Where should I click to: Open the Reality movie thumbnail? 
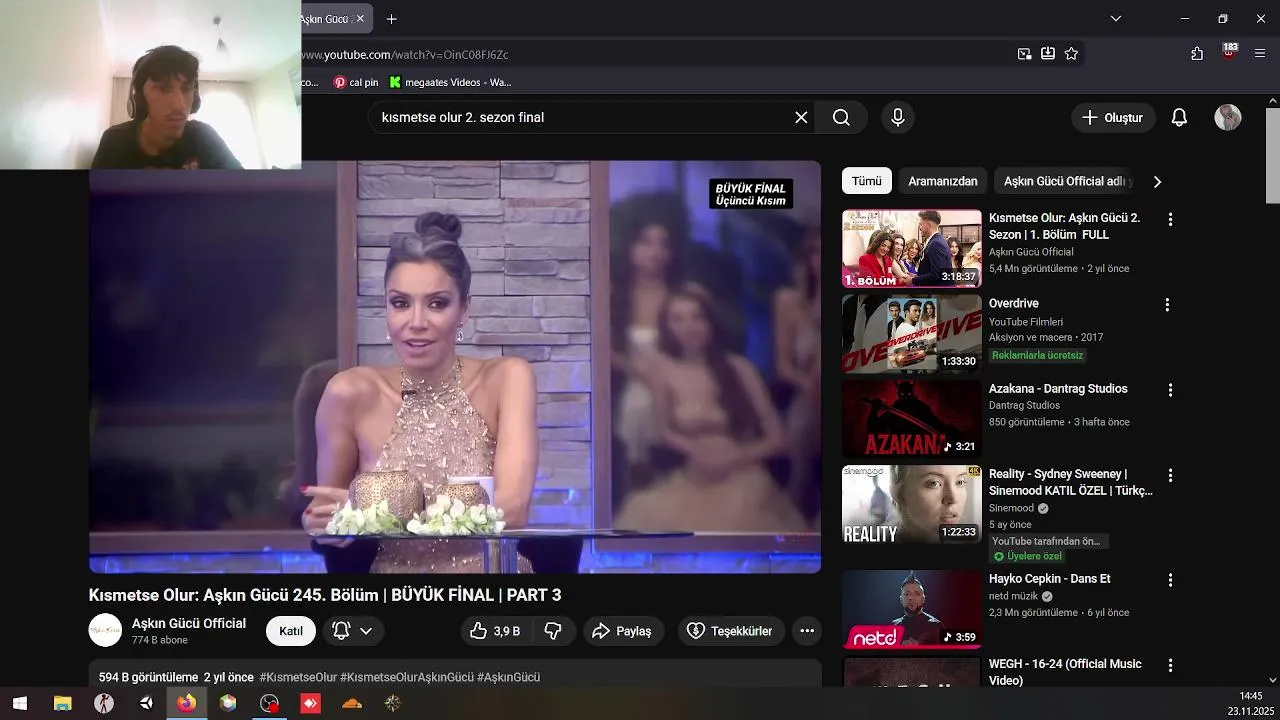pos(912,505)
